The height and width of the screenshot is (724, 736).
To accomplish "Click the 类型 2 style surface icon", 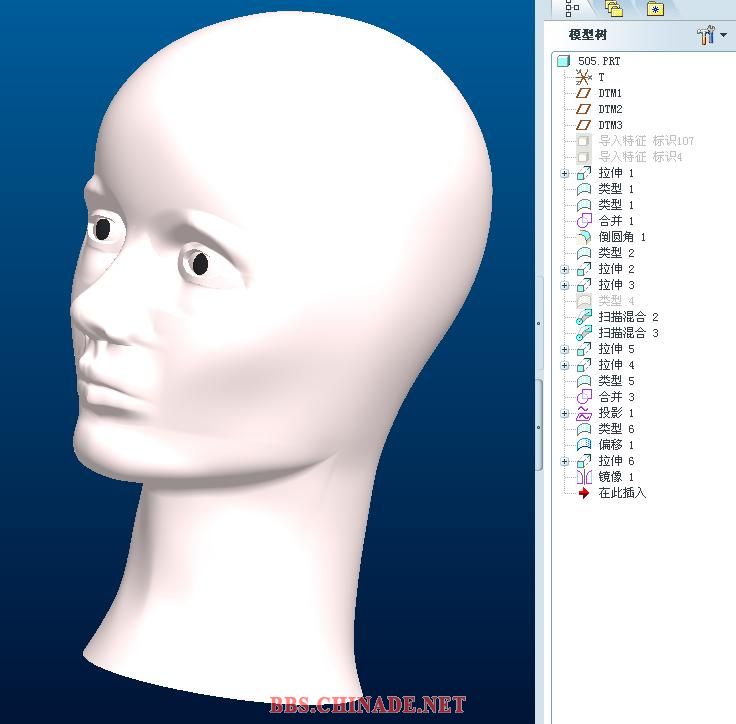I will [583, 253].
